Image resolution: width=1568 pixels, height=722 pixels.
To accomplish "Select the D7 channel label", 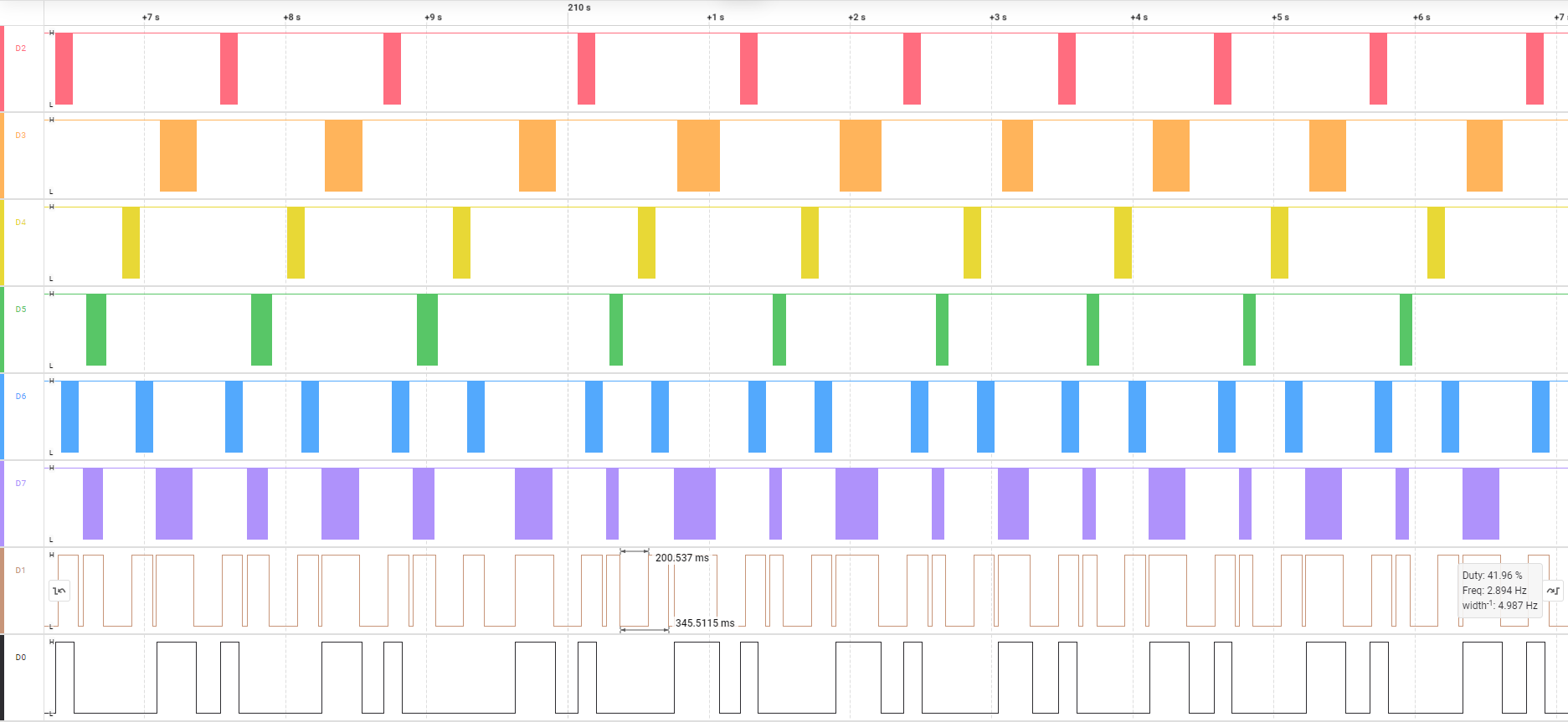I will pos(21,484).
